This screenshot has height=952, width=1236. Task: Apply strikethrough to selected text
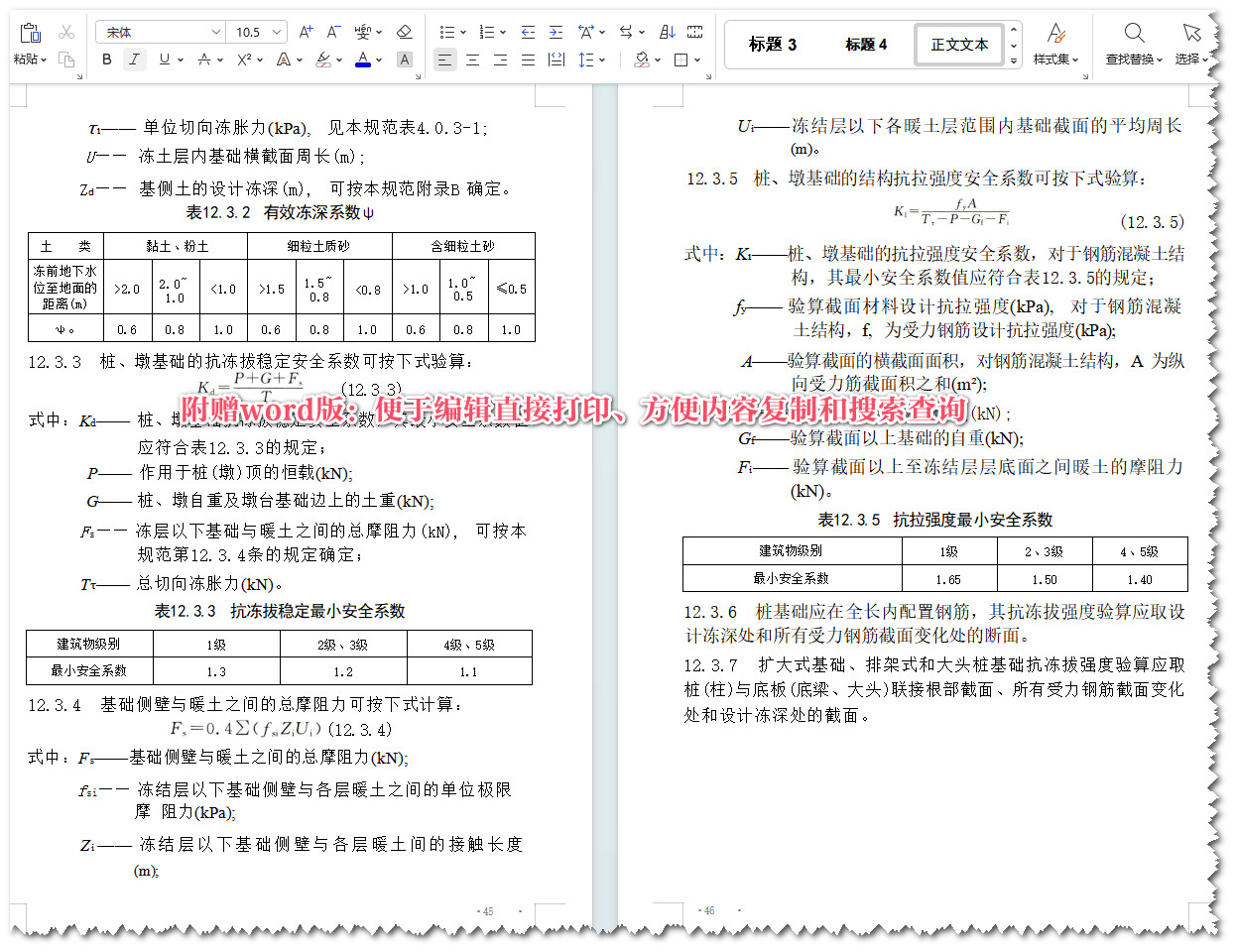click(x=203, y=59)
